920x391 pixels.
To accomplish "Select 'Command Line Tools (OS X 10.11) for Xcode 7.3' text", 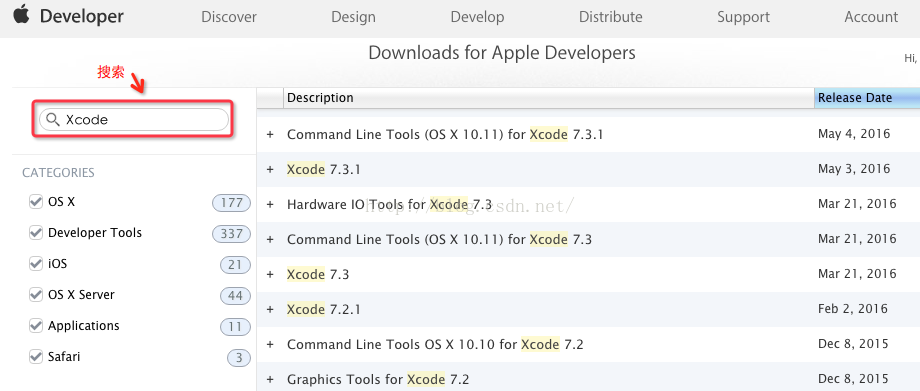I will click(x=439, y=240).
